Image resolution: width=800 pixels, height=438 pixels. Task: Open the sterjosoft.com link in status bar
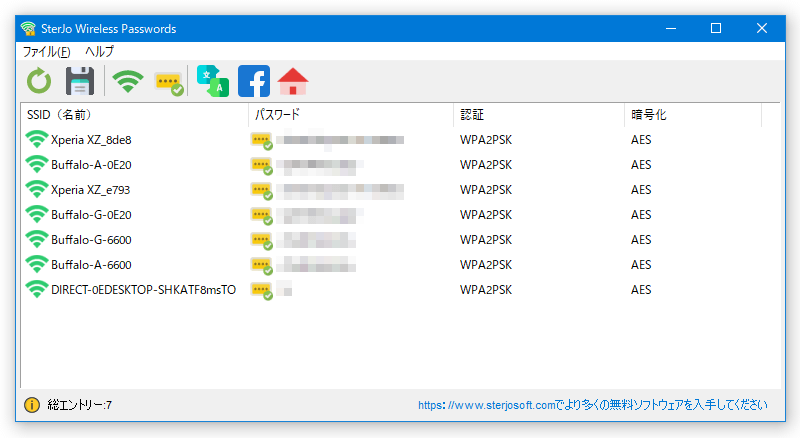593,405
